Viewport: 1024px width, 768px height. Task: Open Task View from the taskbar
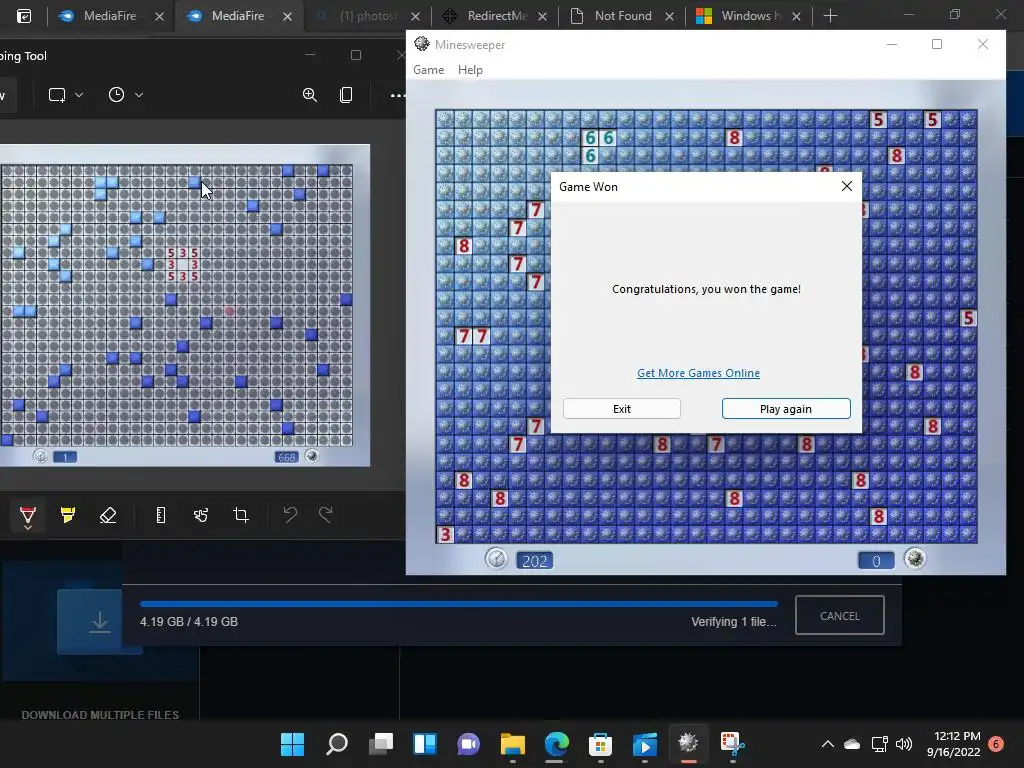[x=380, y=744]
